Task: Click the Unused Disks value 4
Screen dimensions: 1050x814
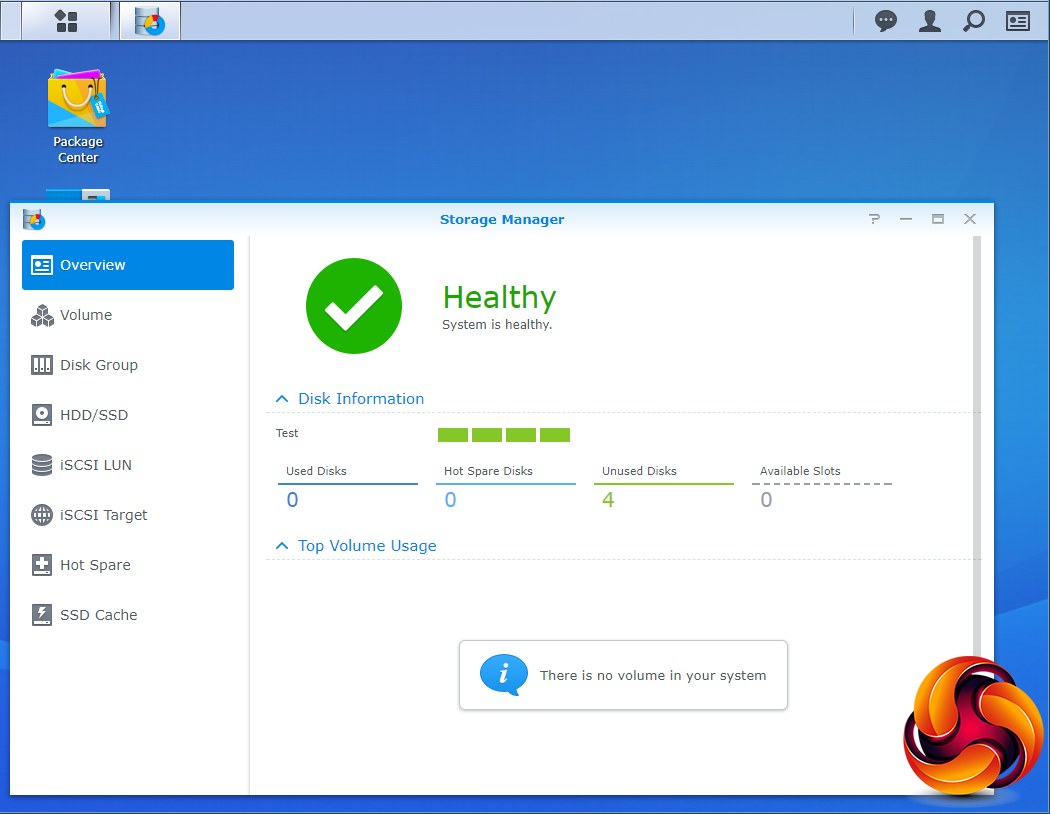Action: pos(608,500)
